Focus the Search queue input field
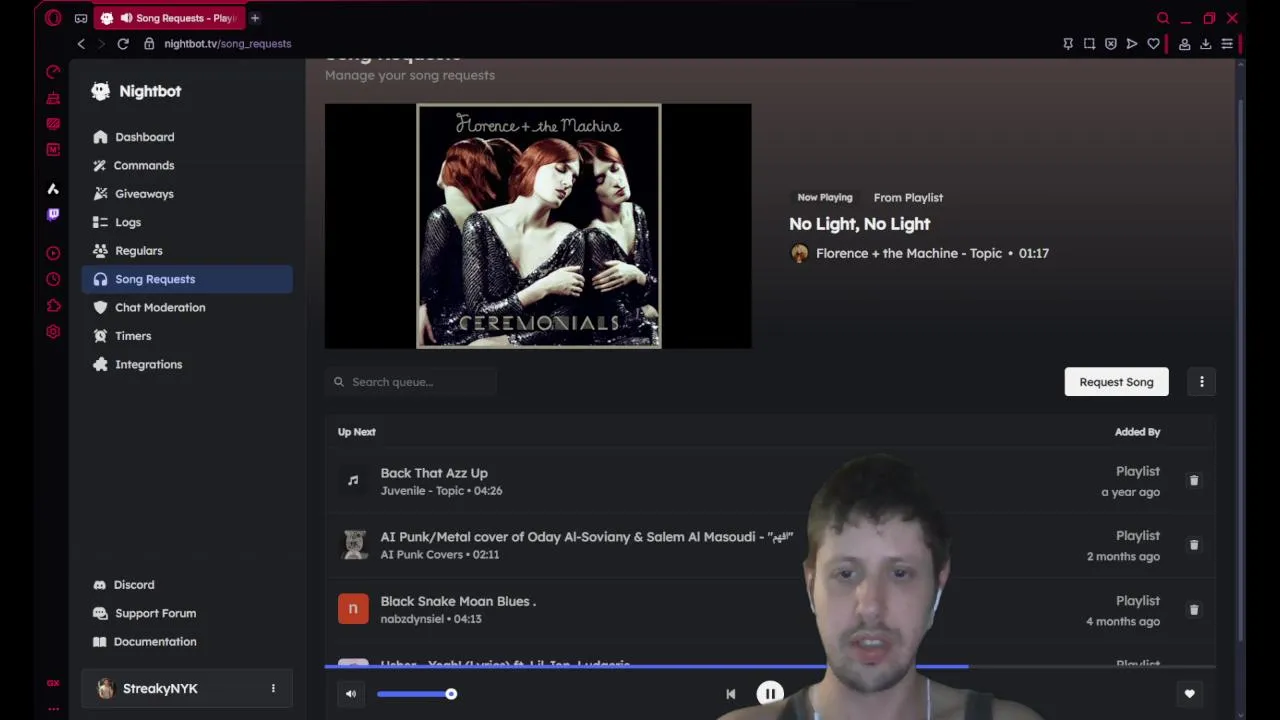Viewport: 1280px width, 720px height. pyautogui.click(x=410, y=382)
